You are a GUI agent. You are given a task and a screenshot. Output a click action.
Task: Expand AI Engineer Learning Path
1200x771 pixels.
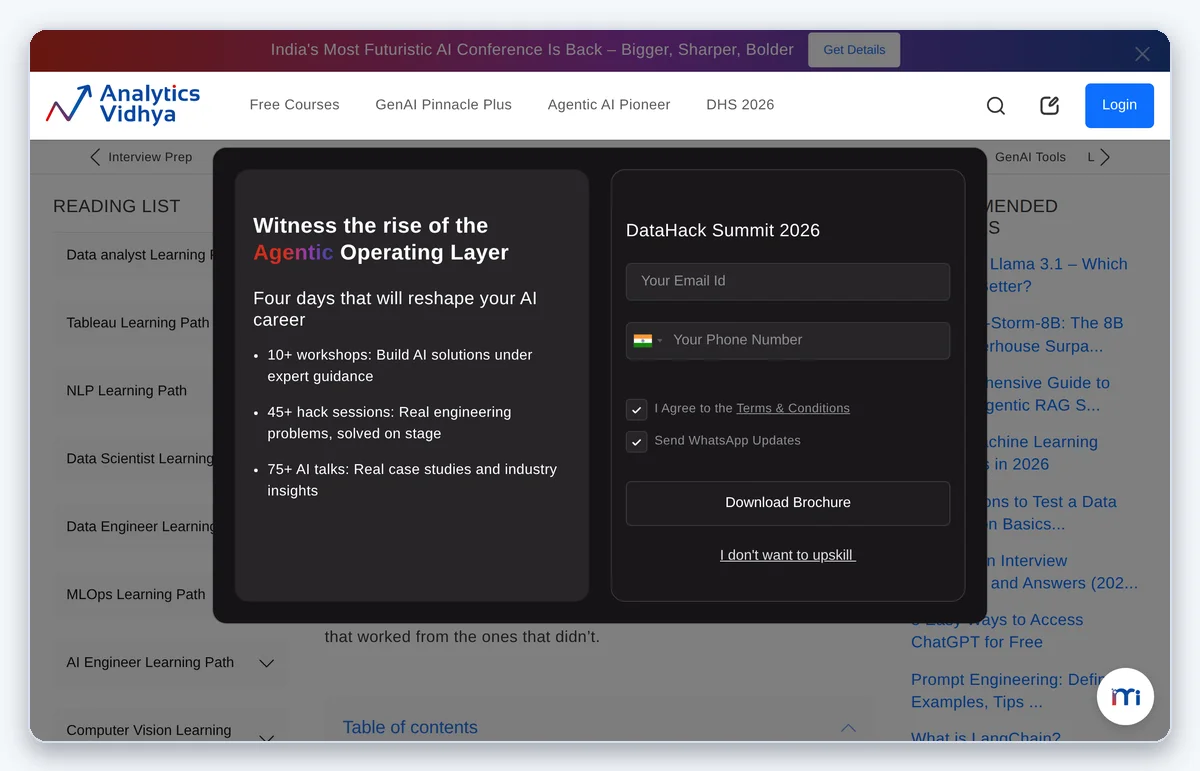pyautogui.click(x=267, y=663)
